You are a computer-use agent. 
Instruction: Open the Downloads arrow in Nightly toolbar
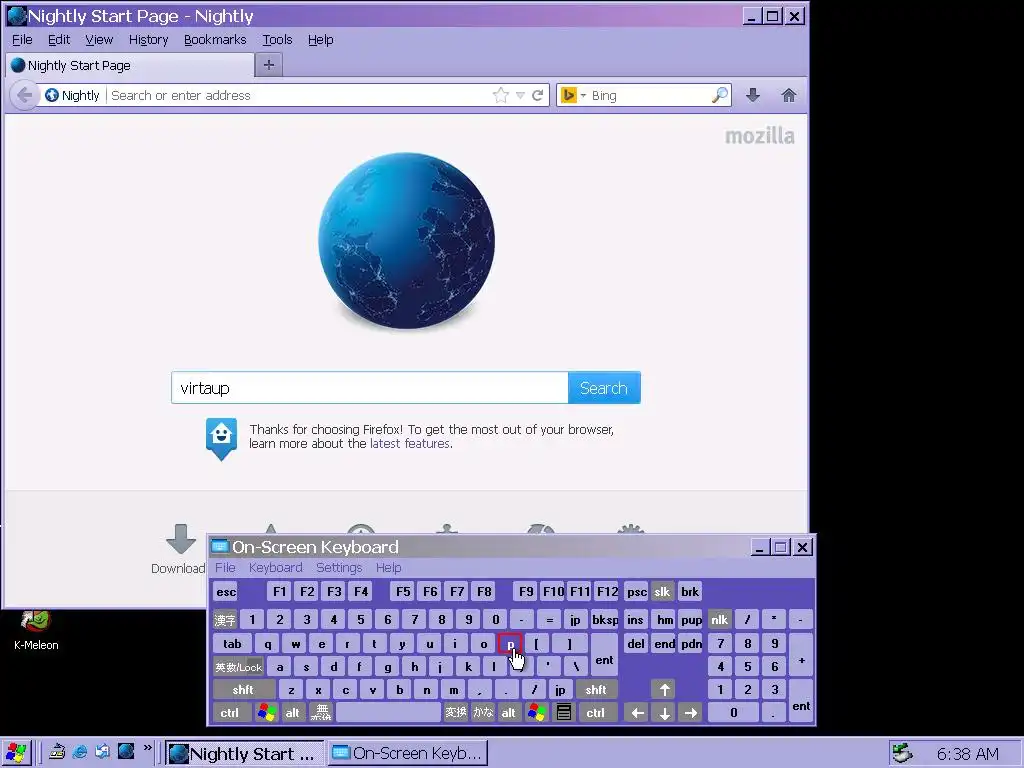[753, 95]
